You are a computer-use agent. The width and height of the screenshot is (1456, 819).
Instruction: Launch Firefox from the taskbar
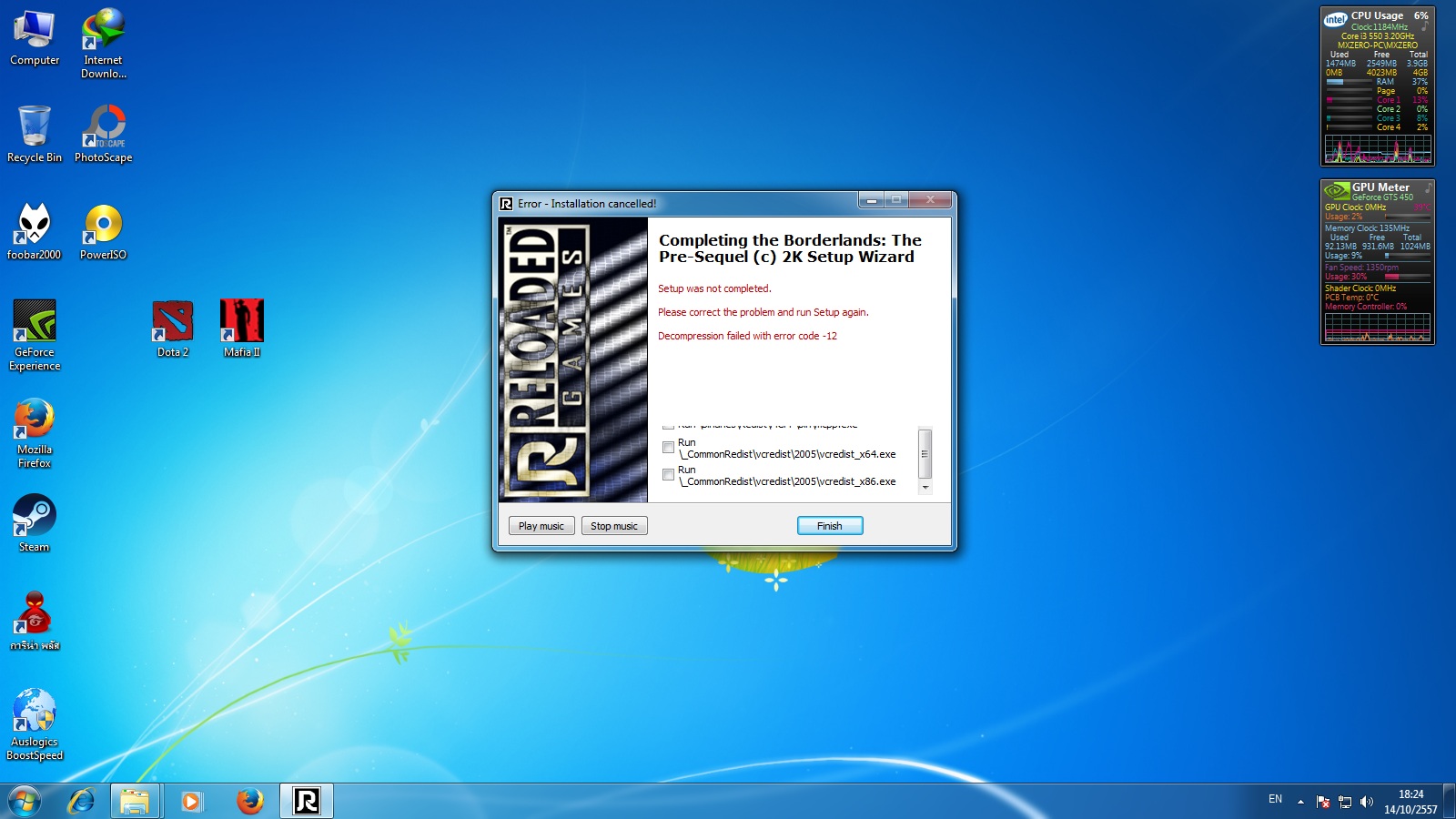[249, 801]
